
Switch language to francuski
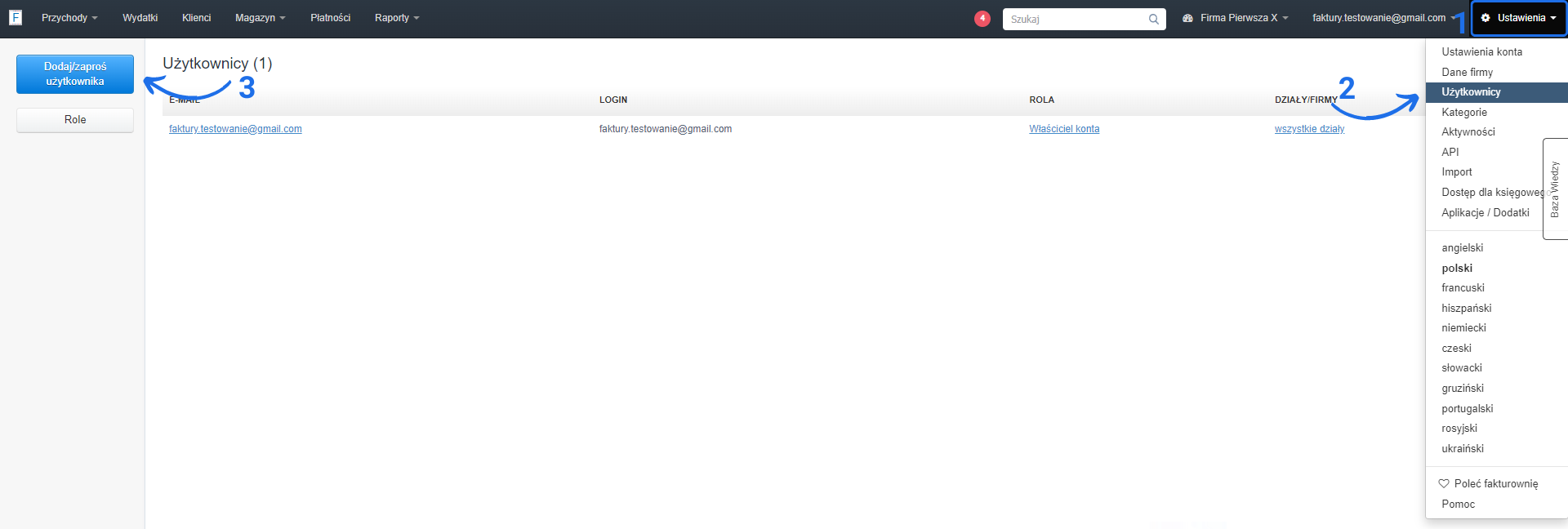click(1463, 287)
